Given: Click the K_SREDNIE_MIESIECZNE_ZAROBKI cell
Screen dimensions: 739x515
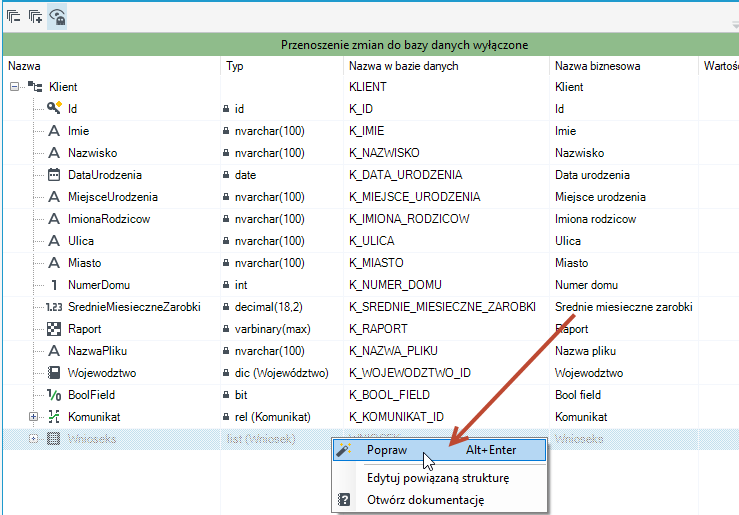Looking at the screenshot, I should coord(442,307).
